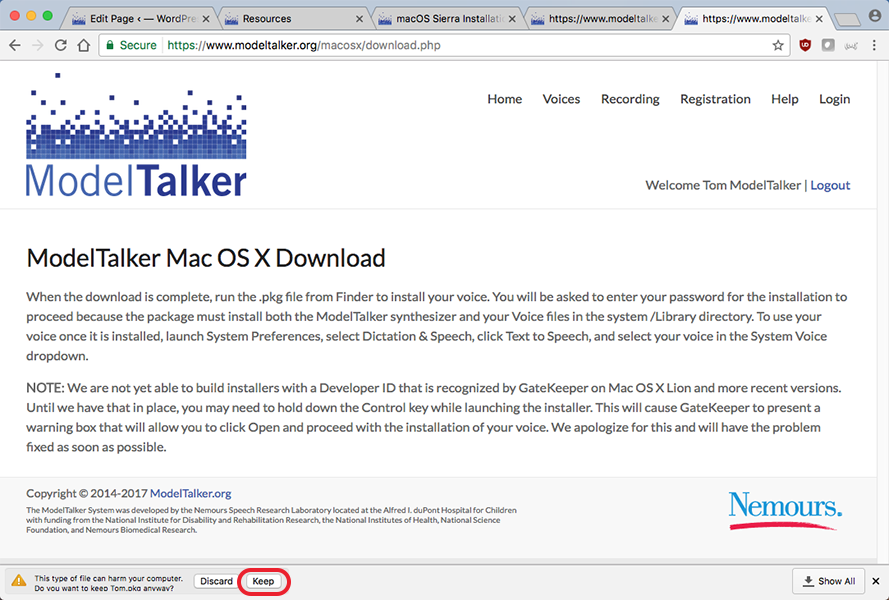Click the green Secure padlock icon

(x=110, y=45)
